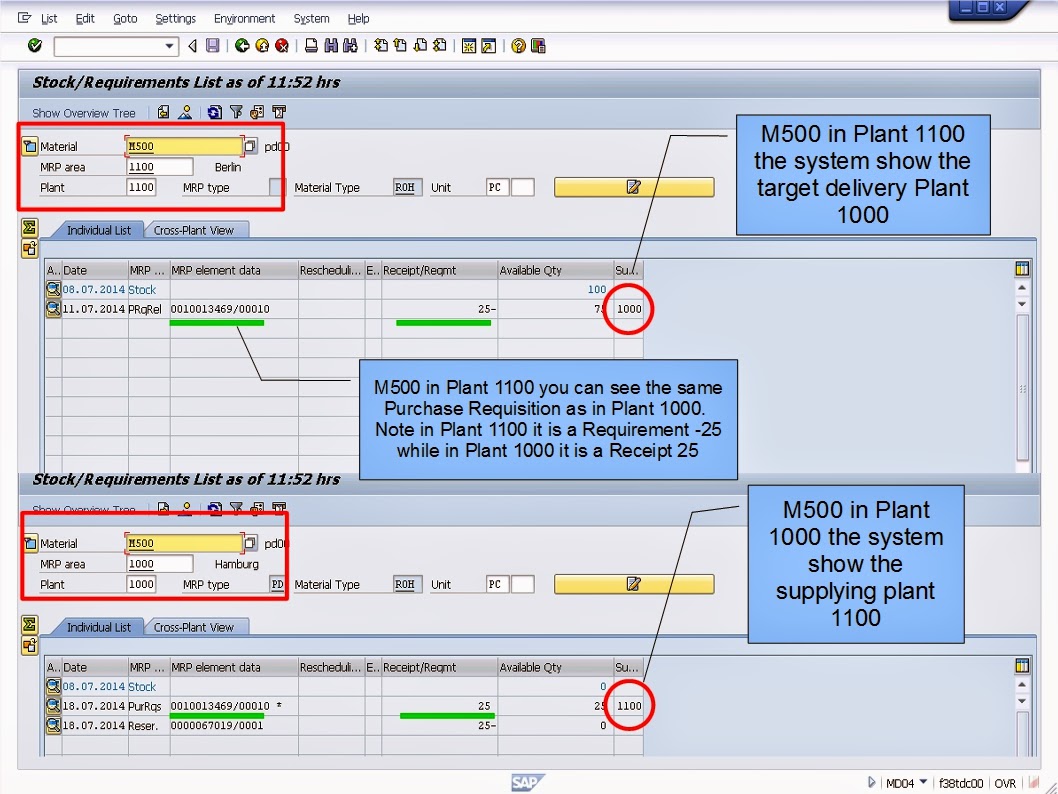The width and height of the screenshot is (1058, 794).
Task: Click scroll-down arrow of Berlin table
Action: [1022, 304]
